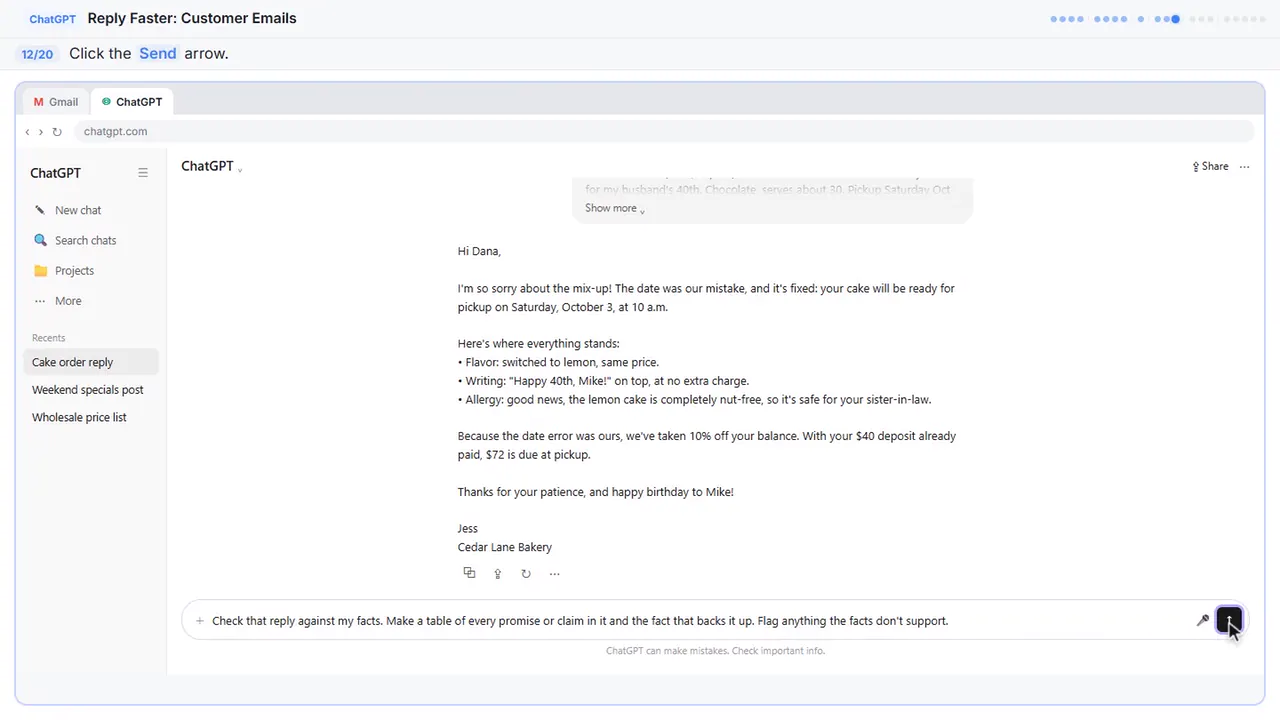Click the Share button
Viewport: 1280px width, 720px height.
tap(1210, 167)
